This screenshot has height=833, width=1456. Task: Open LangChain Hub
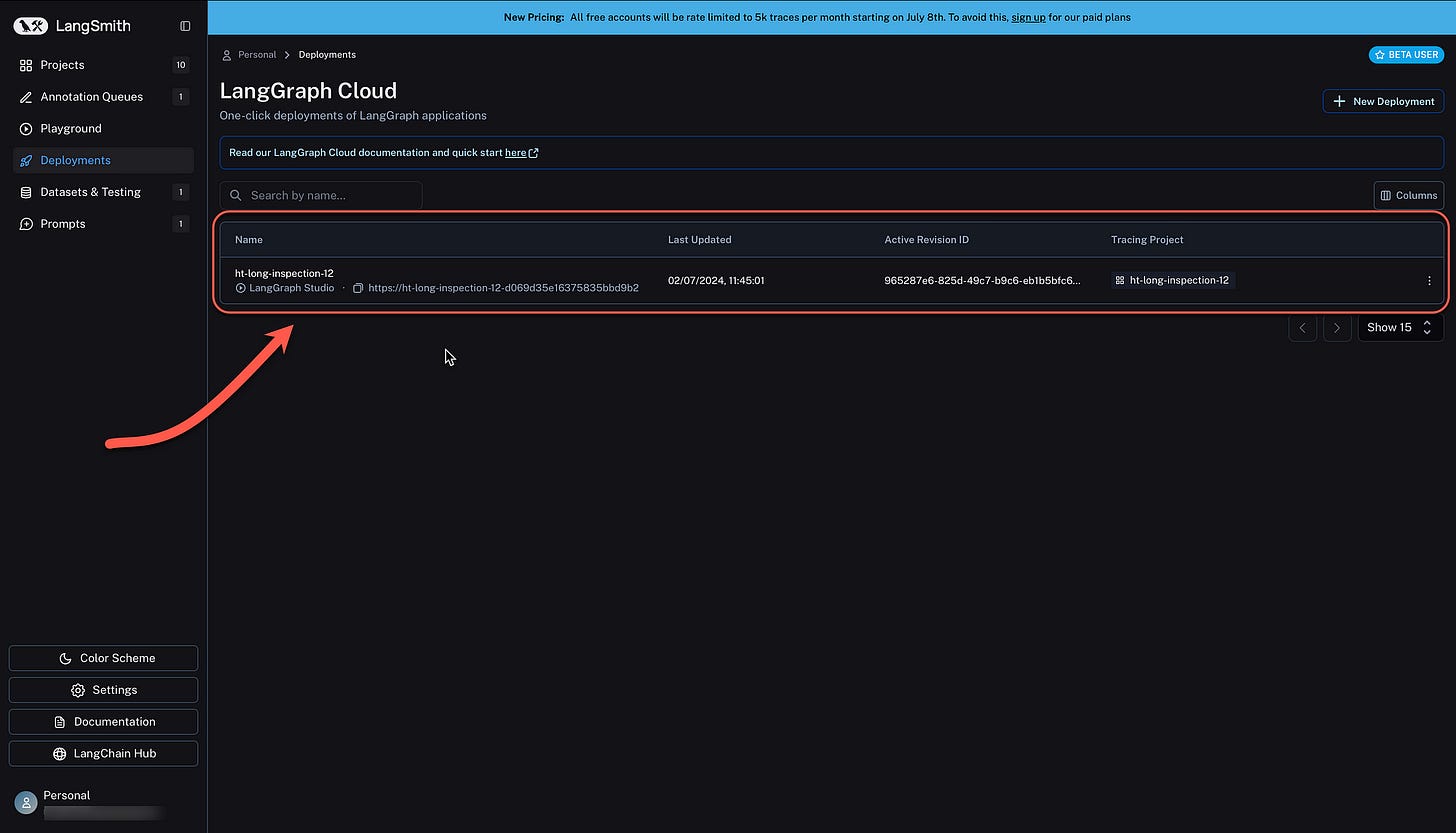(103, 753)
